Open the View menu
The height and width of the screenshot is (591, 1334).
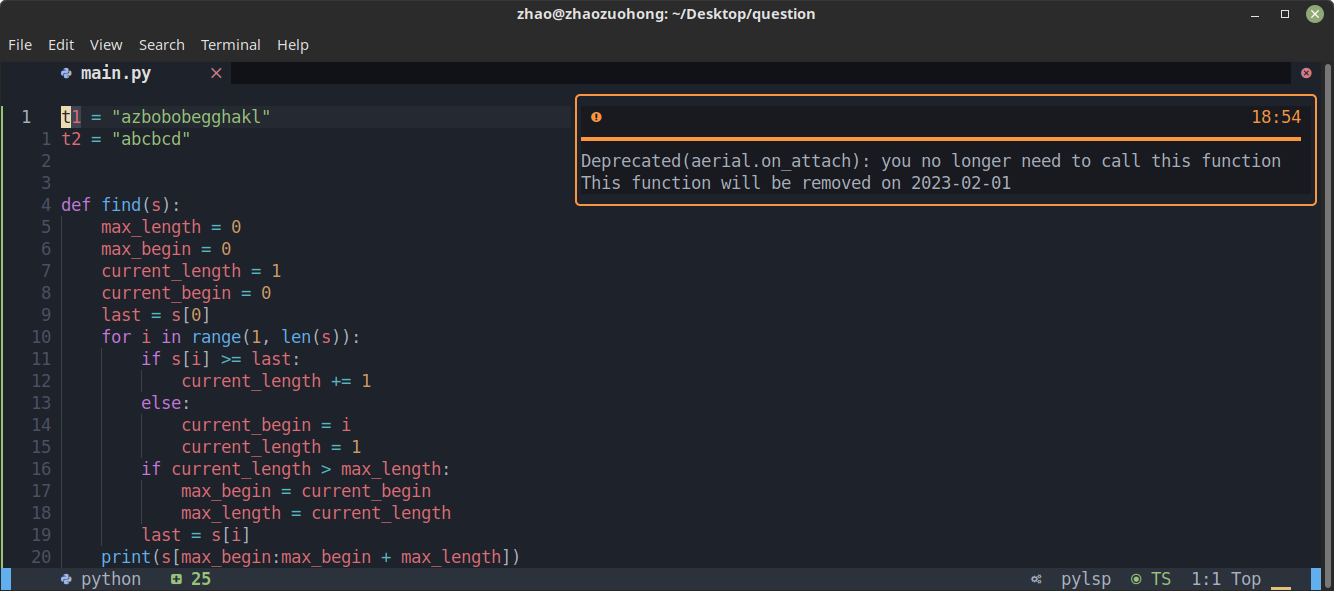pyautogui.click(x=106, y=45)
